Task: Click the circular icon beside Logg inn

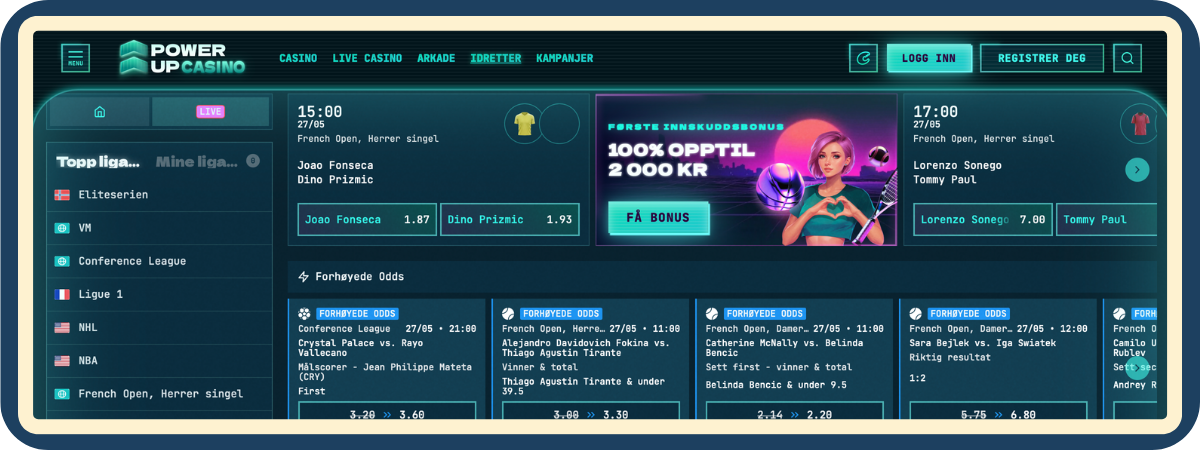Action: 863,58
